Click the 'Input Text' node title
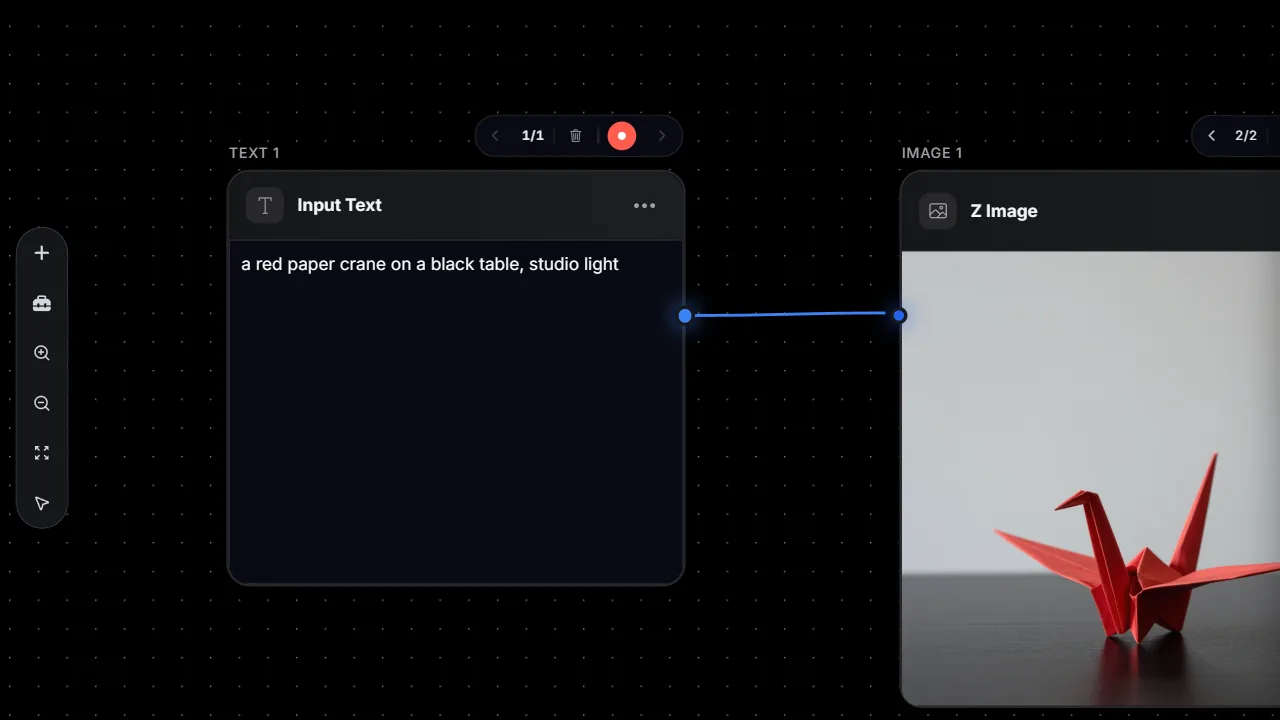Screen dimensions: 1280x720 pos(340,205)
